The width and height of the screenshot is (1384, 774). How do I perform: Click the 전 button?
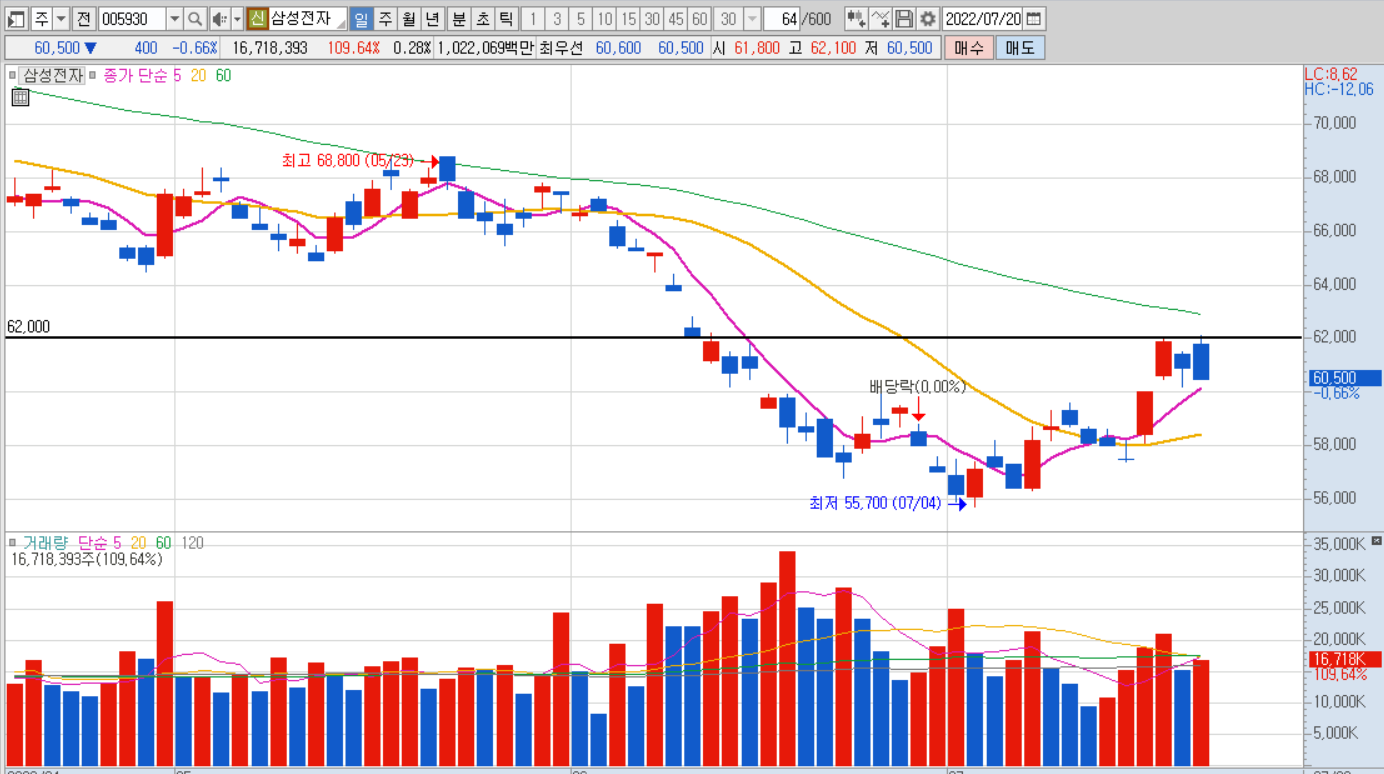coord(84,19)
